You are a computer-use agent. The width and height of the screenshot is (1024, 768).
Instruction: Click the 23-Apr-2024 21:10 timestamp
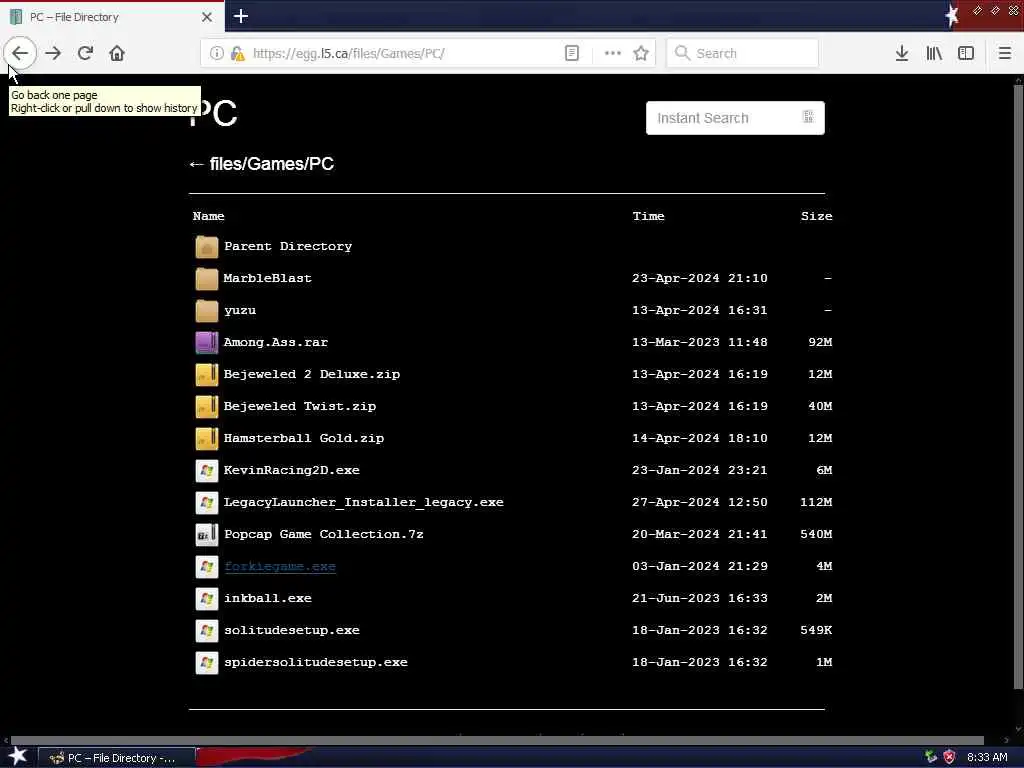tap(699, 278)
